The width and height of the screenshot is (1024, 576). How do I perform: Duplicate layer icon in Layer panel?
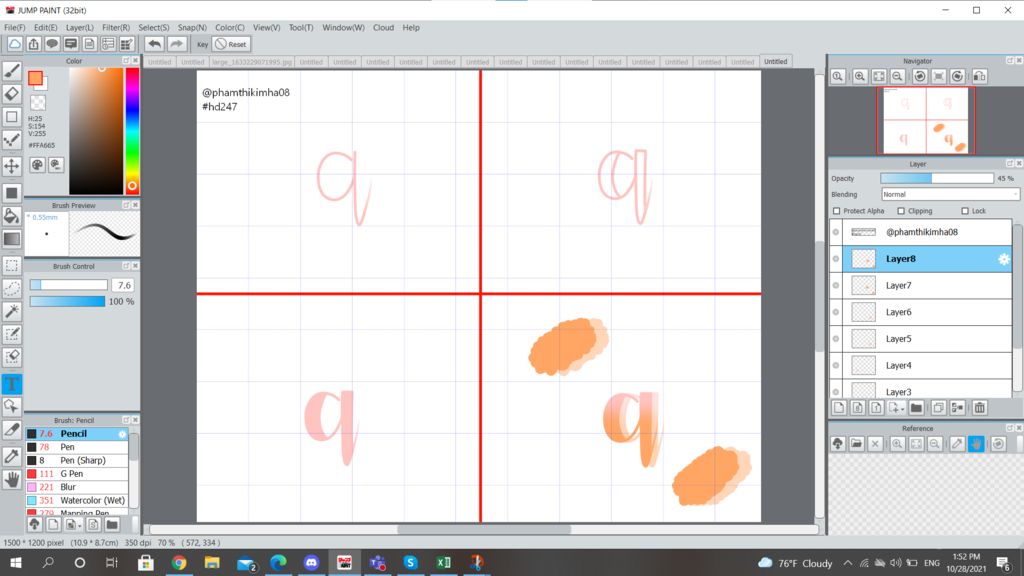[938, 408]
